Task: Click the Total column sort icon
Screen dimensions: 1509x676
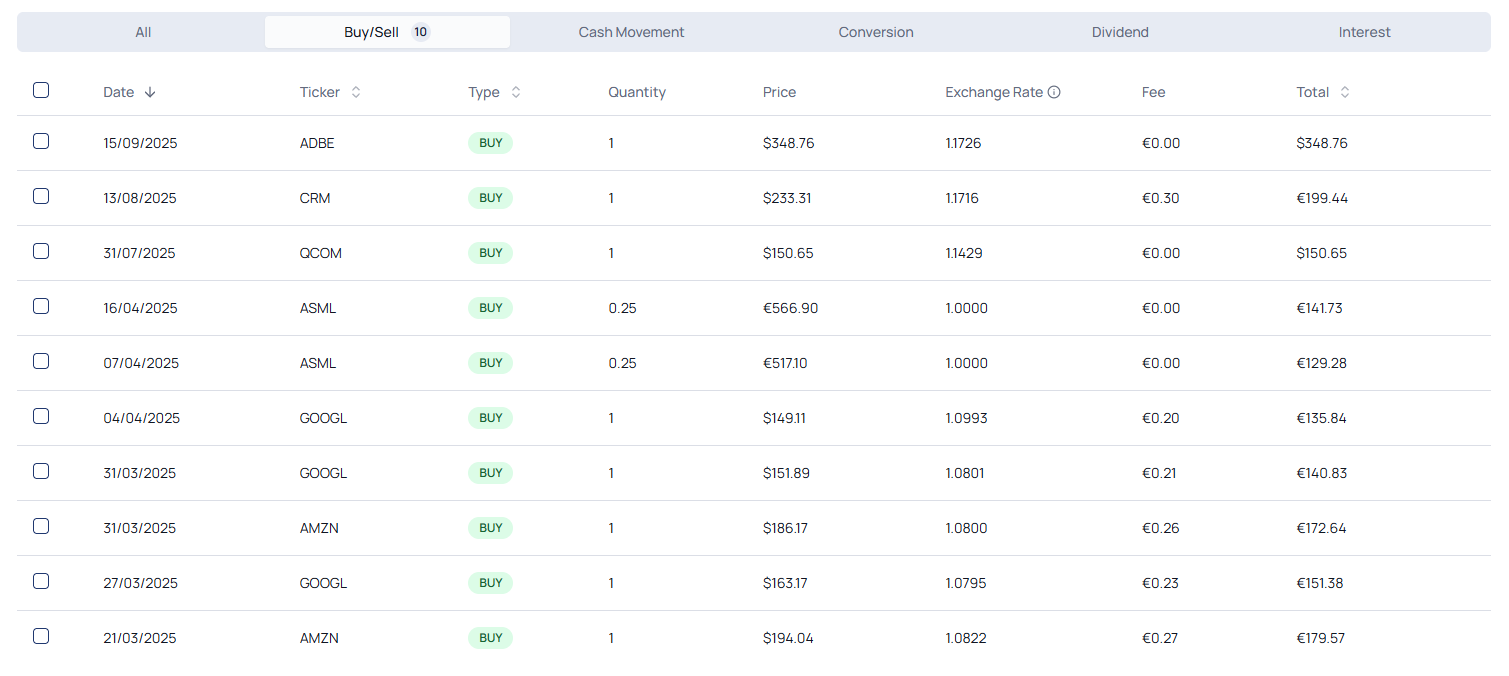Action: tap(1345, 92)
